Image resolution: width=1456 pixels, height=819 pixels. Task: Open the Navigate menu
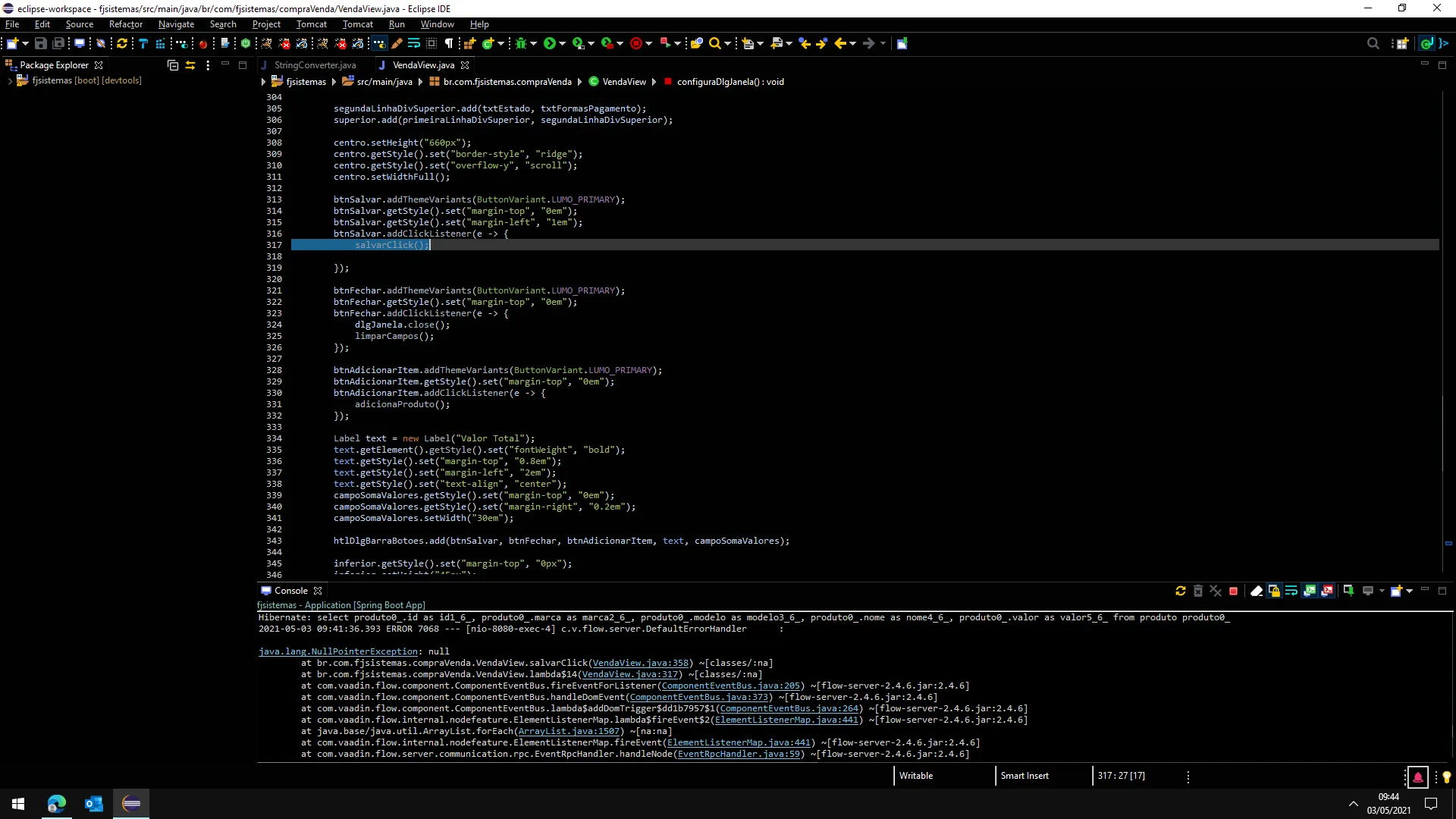pyautogui.click(x=176, y=24)
